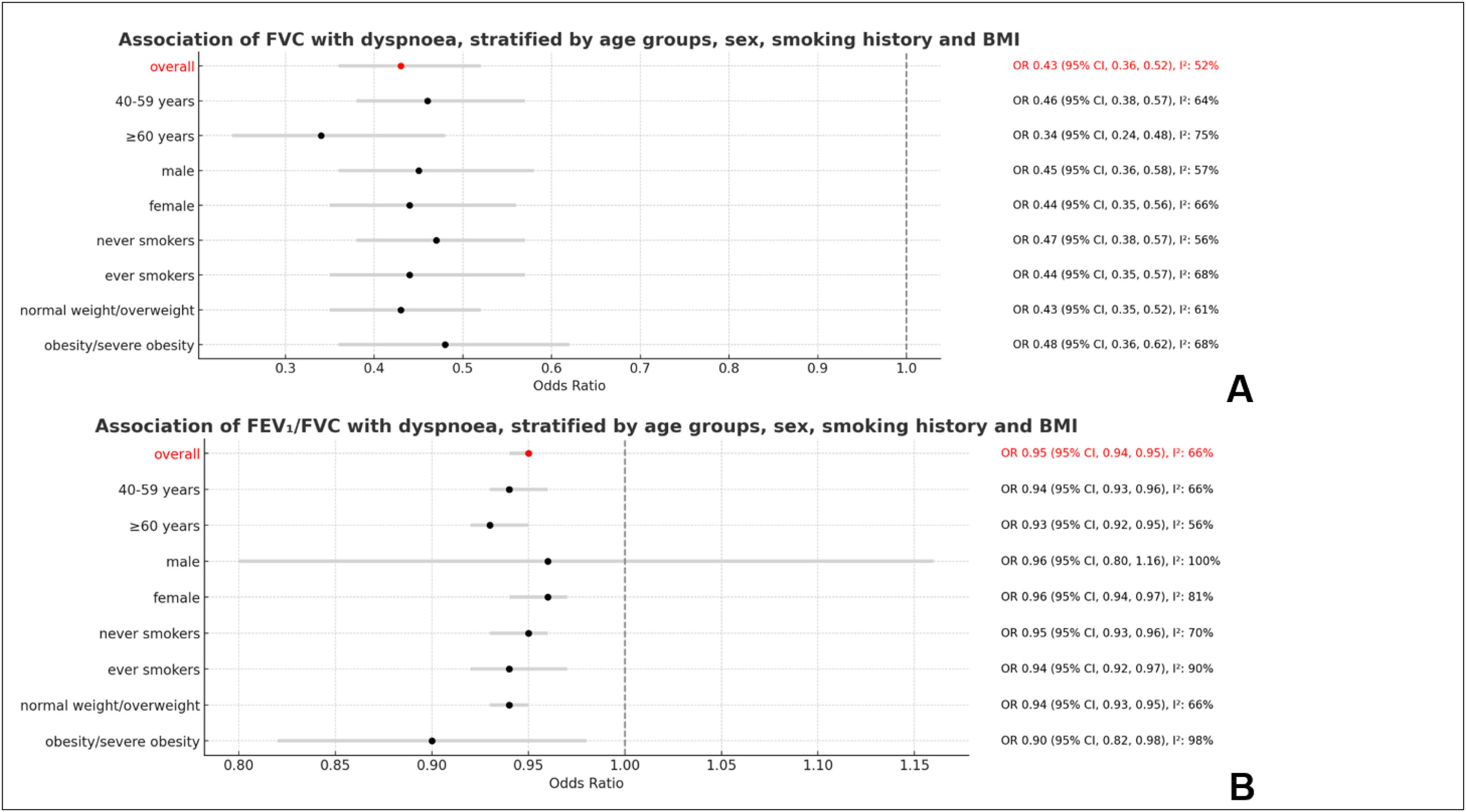Click the large letter B panel label
This screenshot has height=812, width=1466.
1242,788
